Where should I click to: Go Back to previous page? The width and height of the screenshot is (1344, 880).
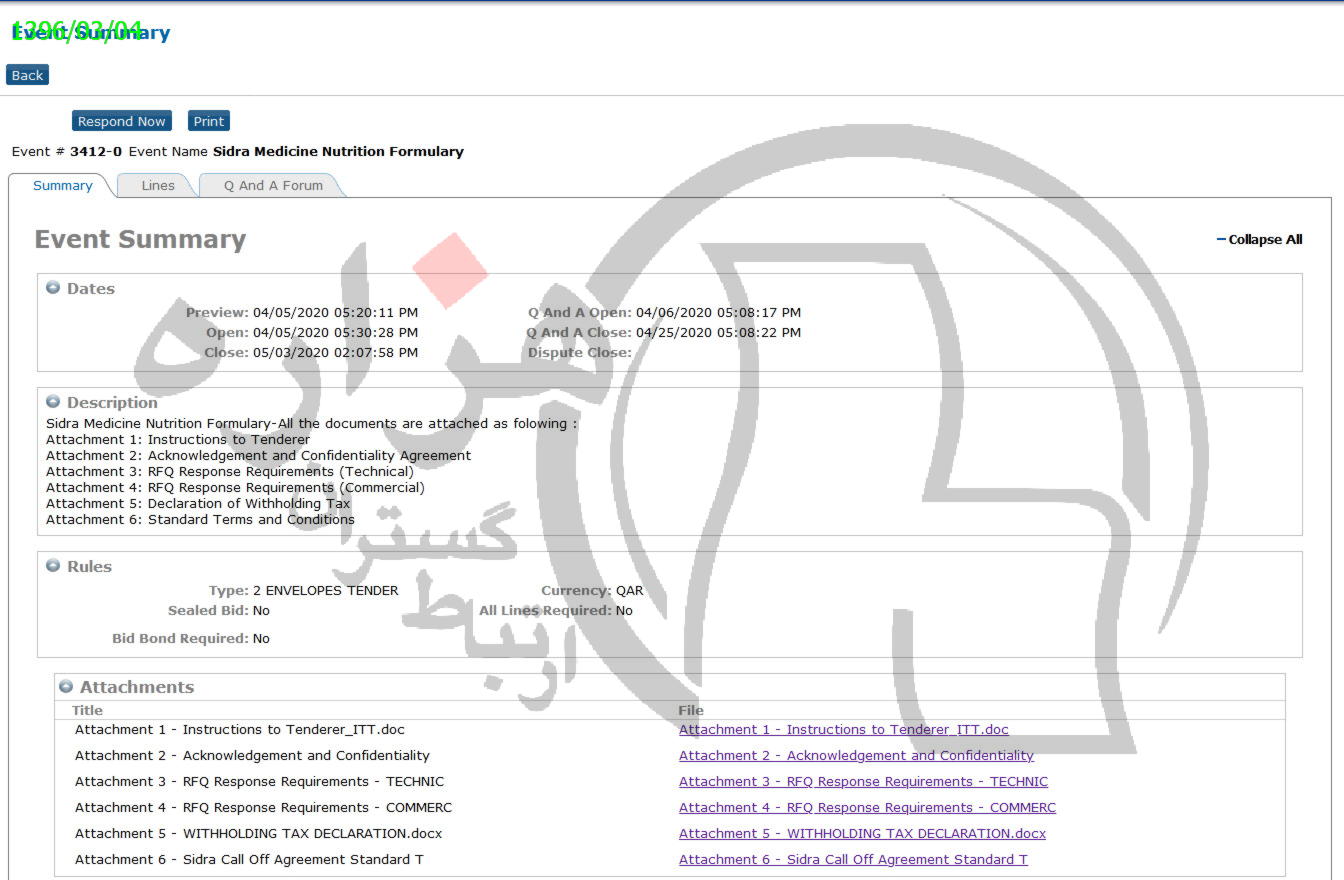click(27, 75)
